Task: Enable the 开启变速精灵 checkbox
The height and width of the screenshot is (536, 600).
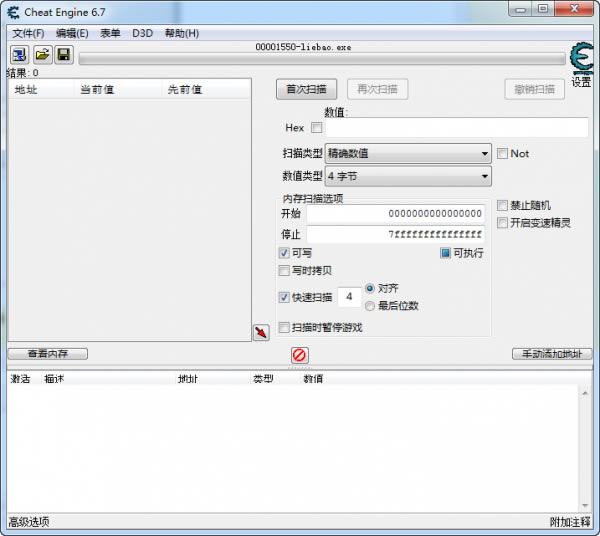Action: click(502, 223)
